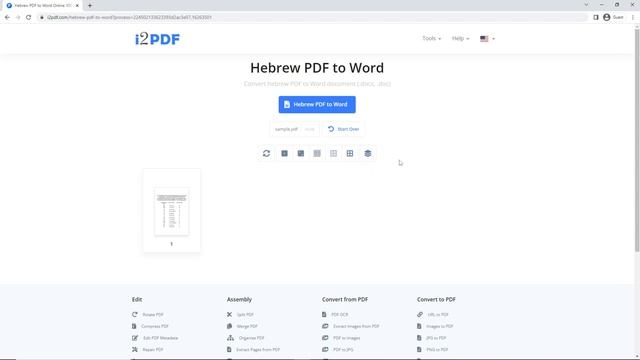Open the Rotate PDF link

(x=153, y=315)
